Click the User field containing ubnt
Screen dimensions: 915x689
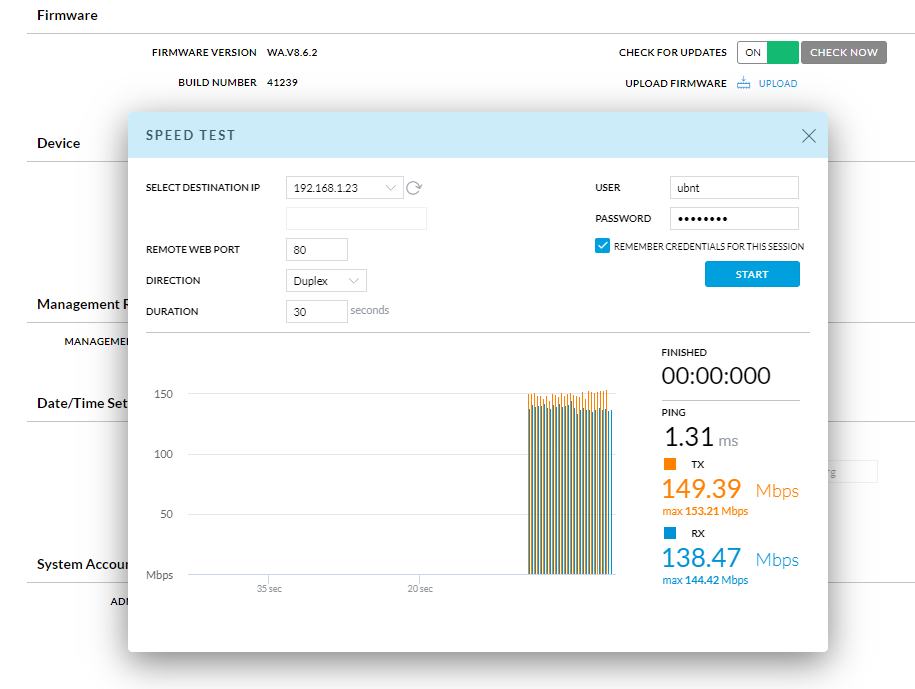734,188
